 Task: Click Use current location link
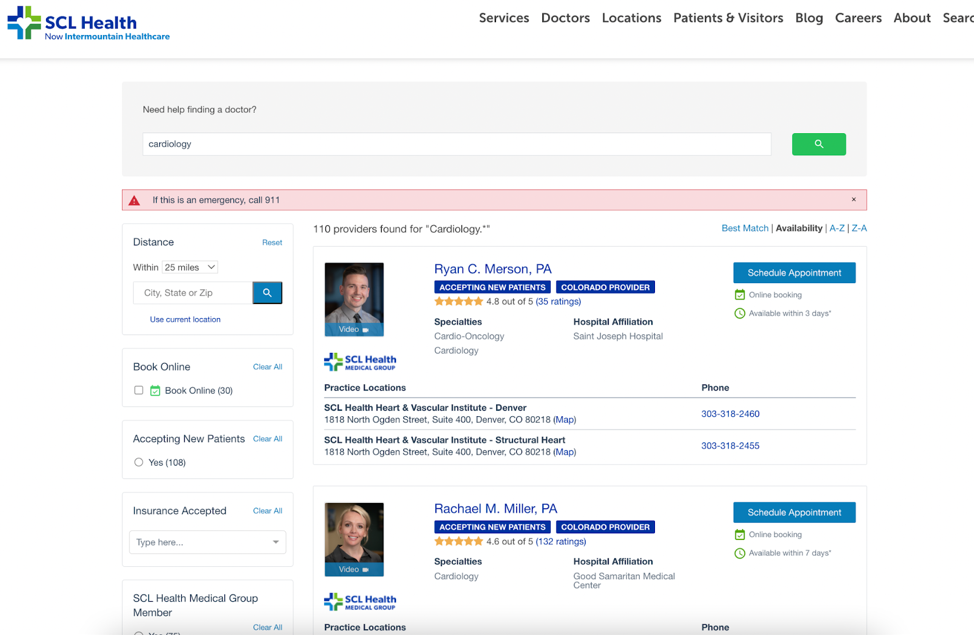185,319
